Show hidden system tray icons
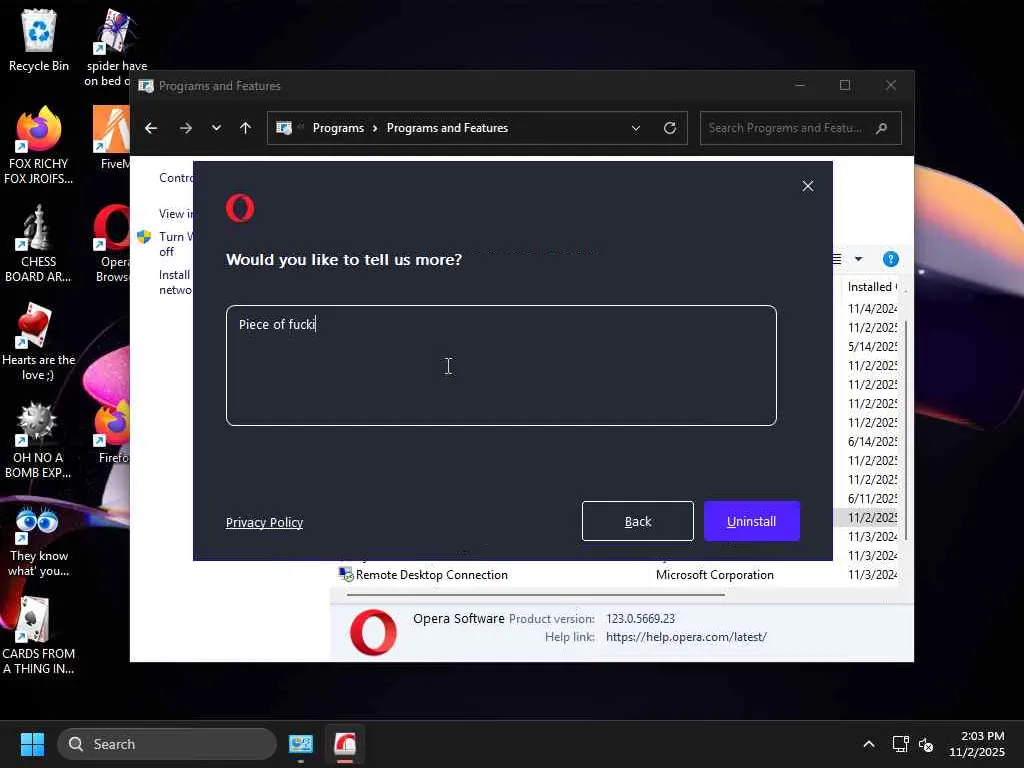 869,744
